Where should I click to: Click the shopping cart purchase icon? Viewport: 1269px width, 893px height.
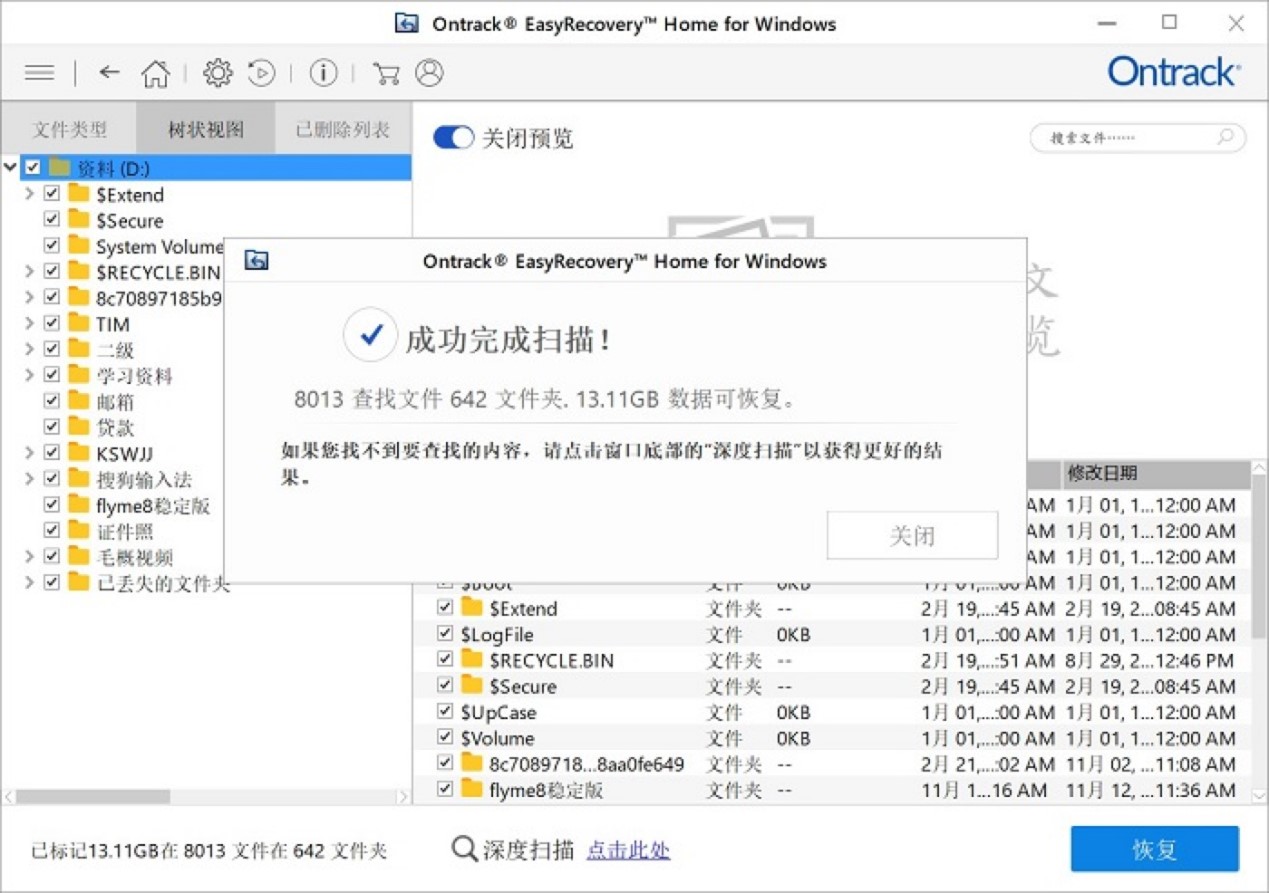point(385,72)
